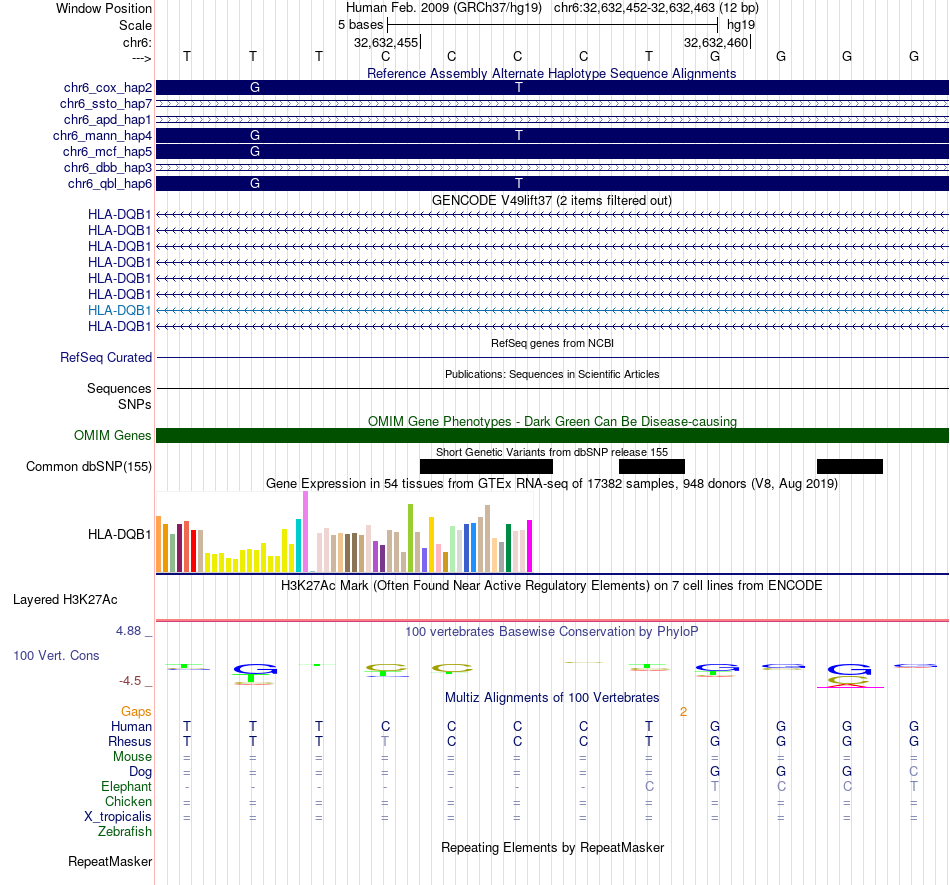
Task: Open OMIM Gene Phenotypes track title
Action: click(x=552, y=422)
